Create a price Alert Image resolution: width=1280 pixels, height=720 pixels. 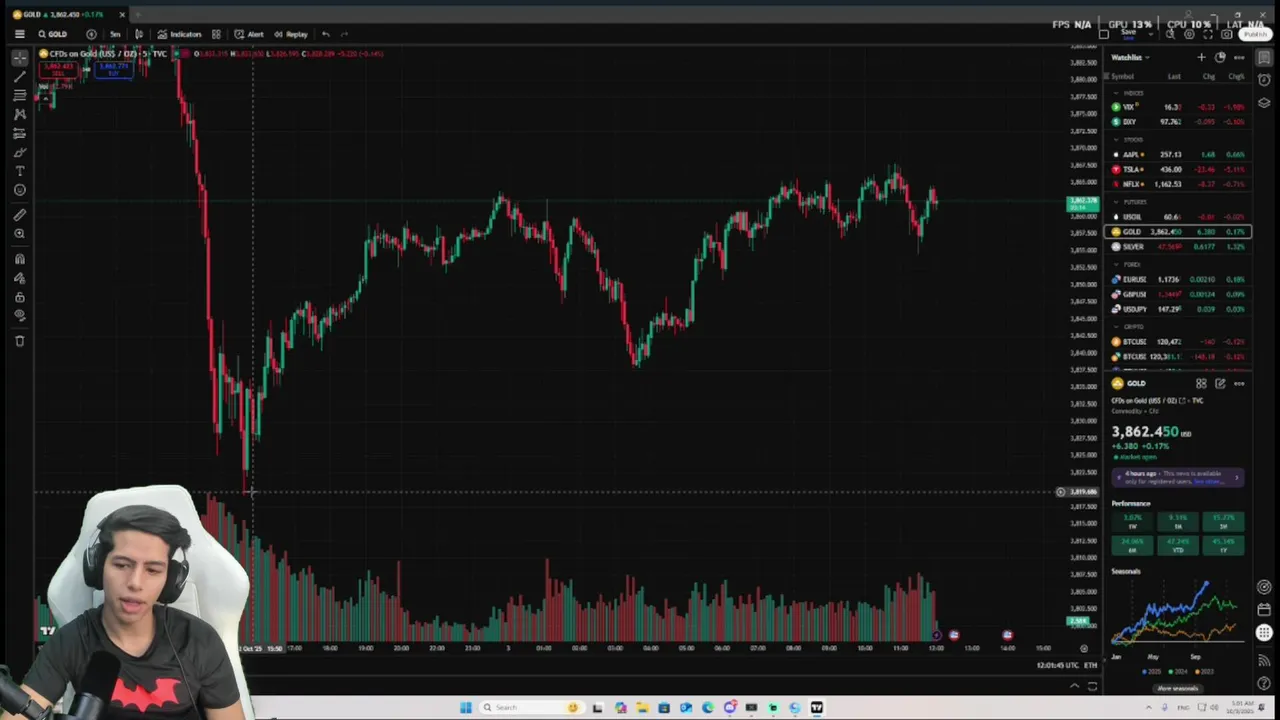(x=249, y=34)
